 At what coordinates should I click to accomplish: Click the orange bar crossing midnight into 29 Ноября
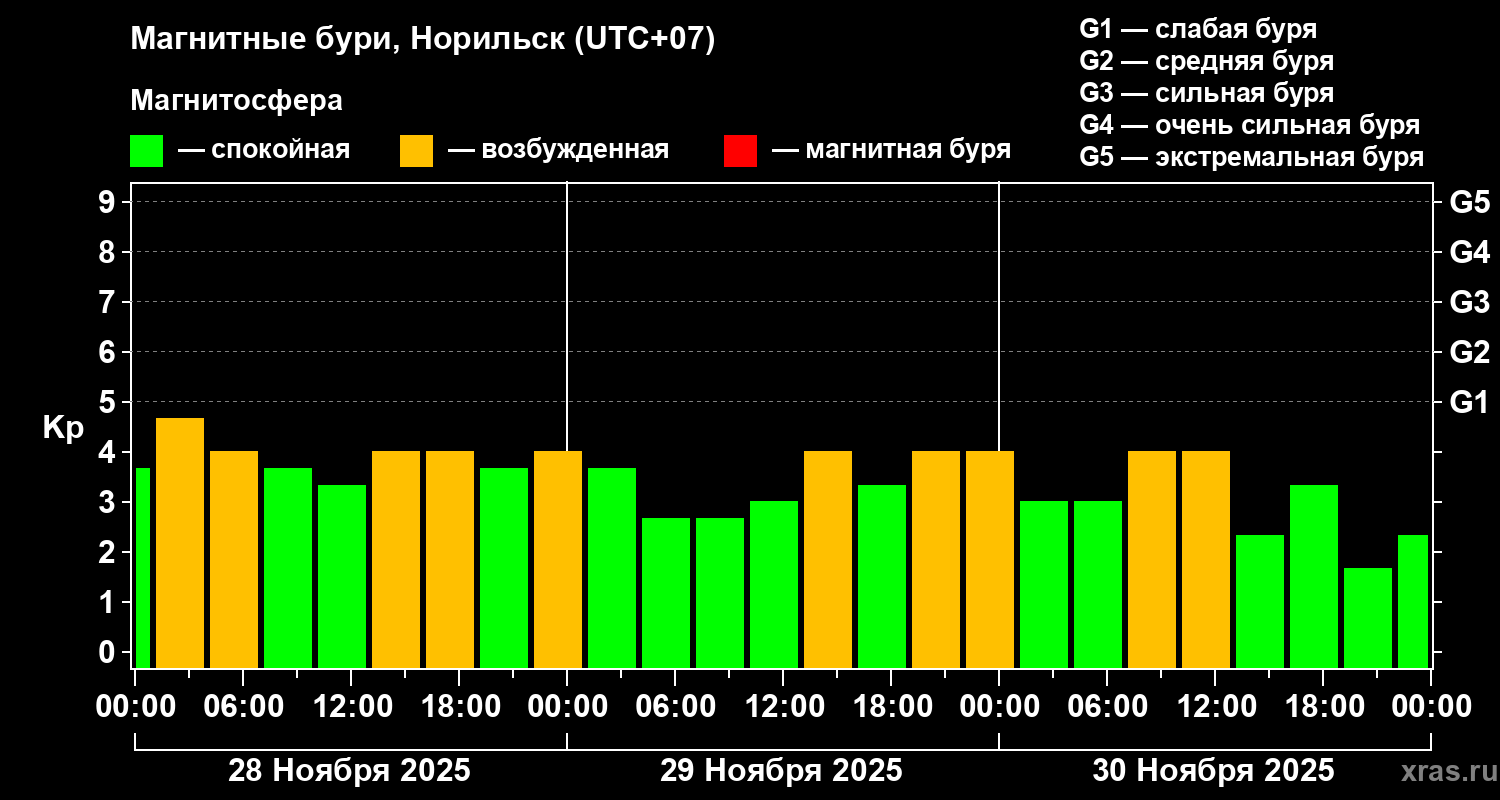coord(558,560)
